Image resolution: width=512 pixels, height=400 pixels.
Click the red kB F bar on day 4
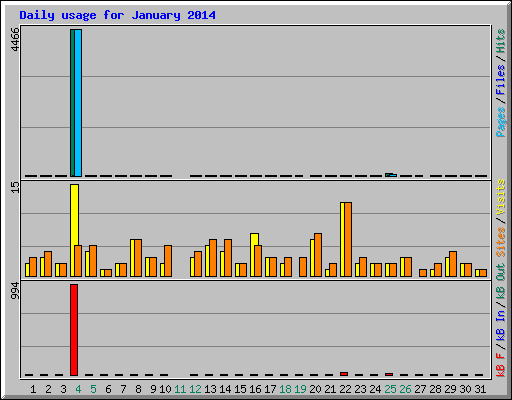pyautogui.click(x=74, y=330)
